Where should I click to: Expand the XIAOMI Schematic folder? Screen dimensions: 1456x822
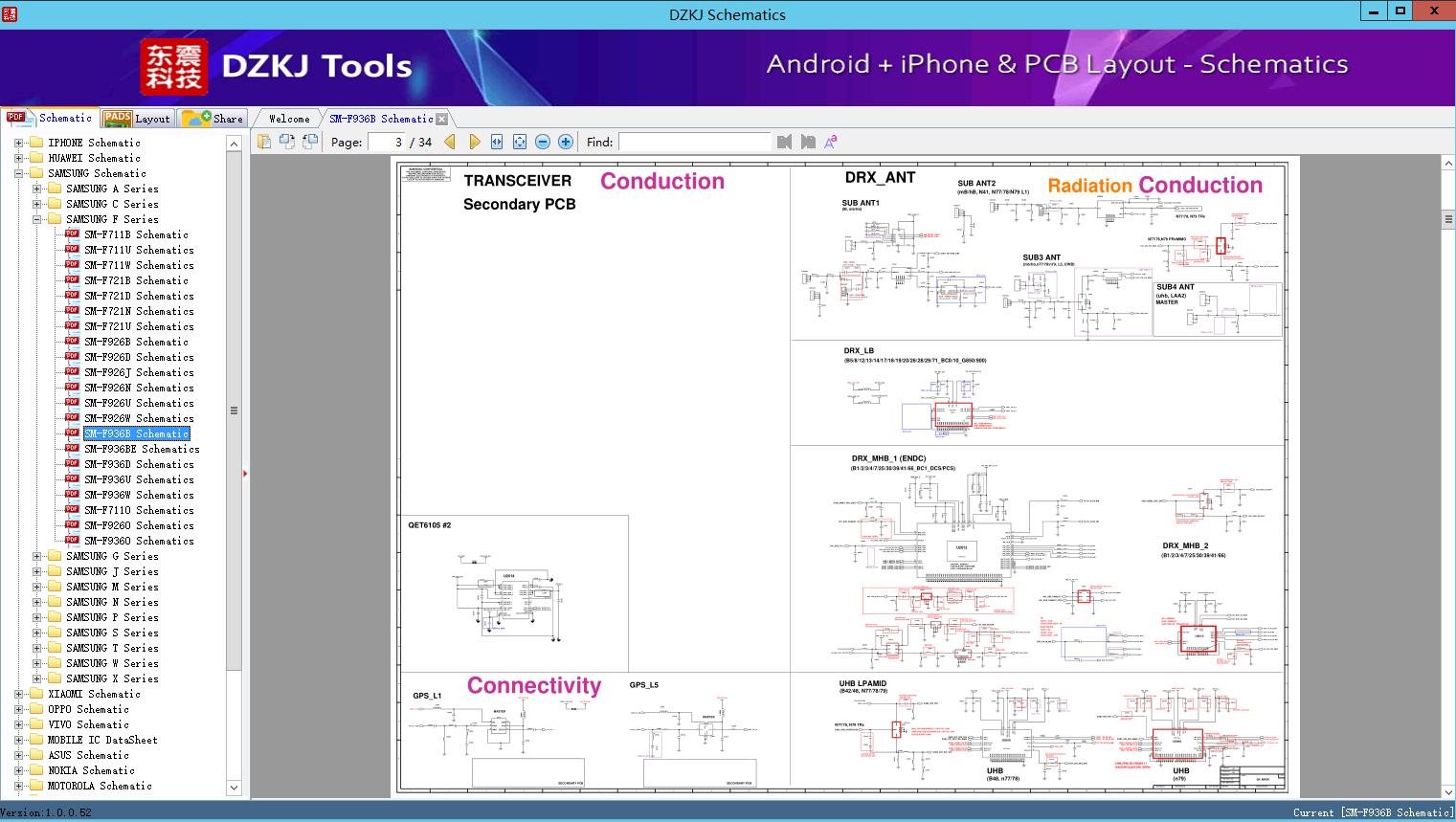(18, 694)
